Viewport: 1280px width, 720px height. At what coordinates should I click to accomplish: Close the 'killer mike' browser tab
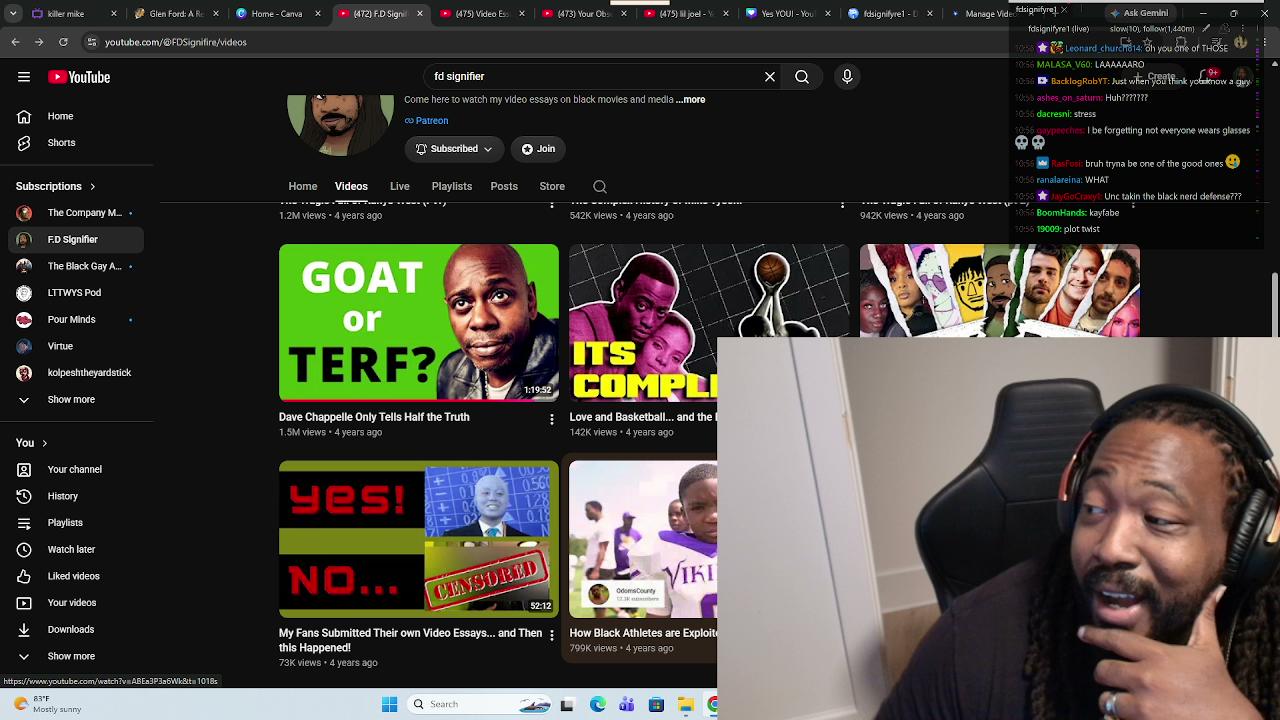pyautogui.click(x=114, y=14)
